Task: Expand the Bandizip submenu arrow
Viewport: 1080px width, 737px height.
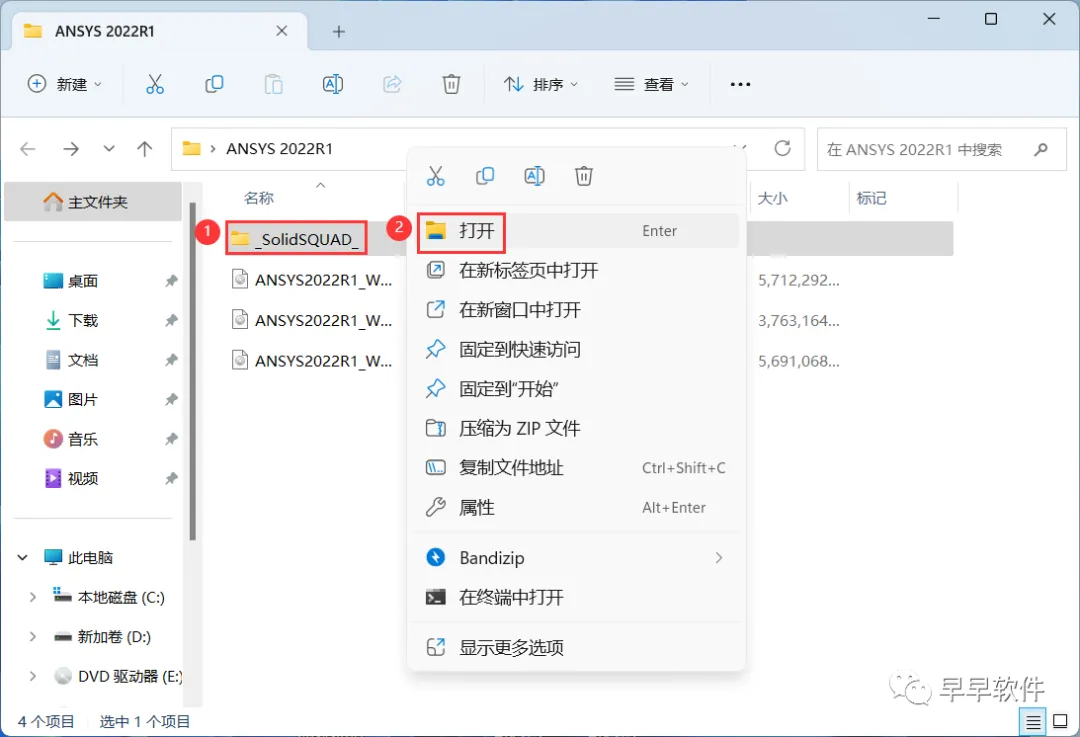Action: click(x=718, y=558)
